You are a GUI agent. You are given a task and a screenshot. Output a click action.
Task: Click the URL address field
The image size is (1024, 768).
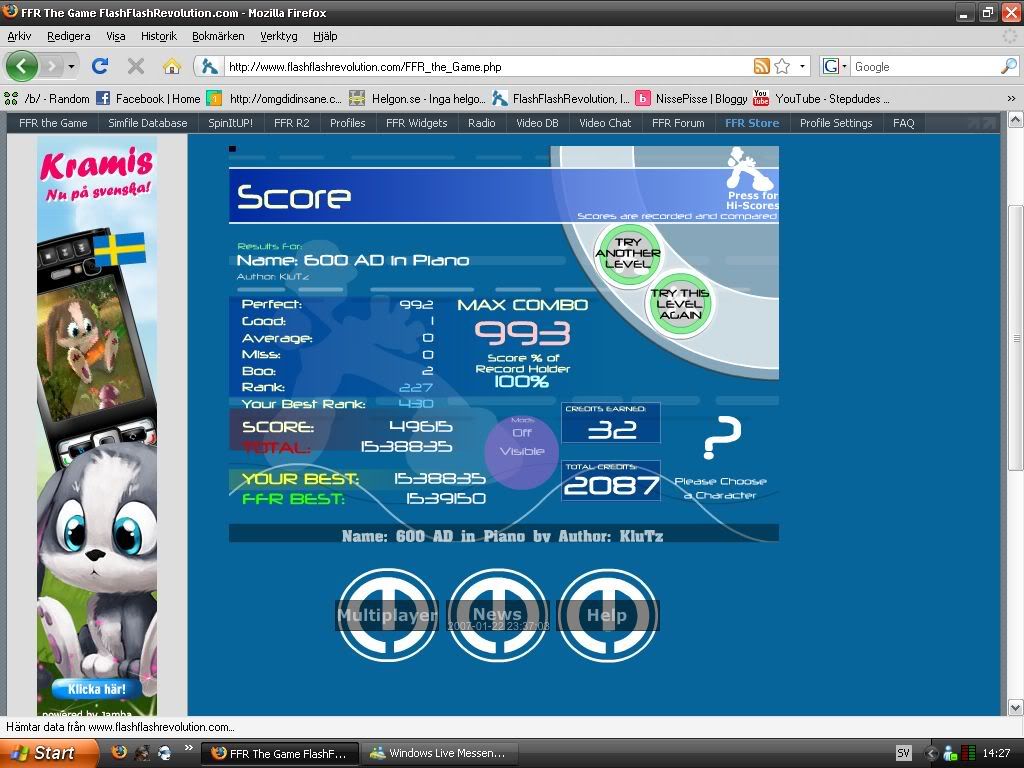480,67
